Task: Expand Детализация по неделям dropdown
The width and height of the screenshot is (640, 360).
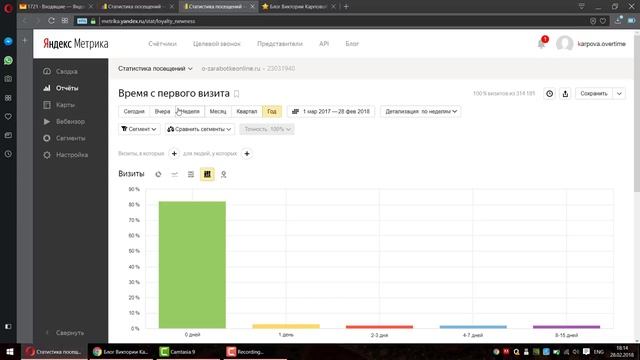Action: pyautogui.click(x=421, y=111)
